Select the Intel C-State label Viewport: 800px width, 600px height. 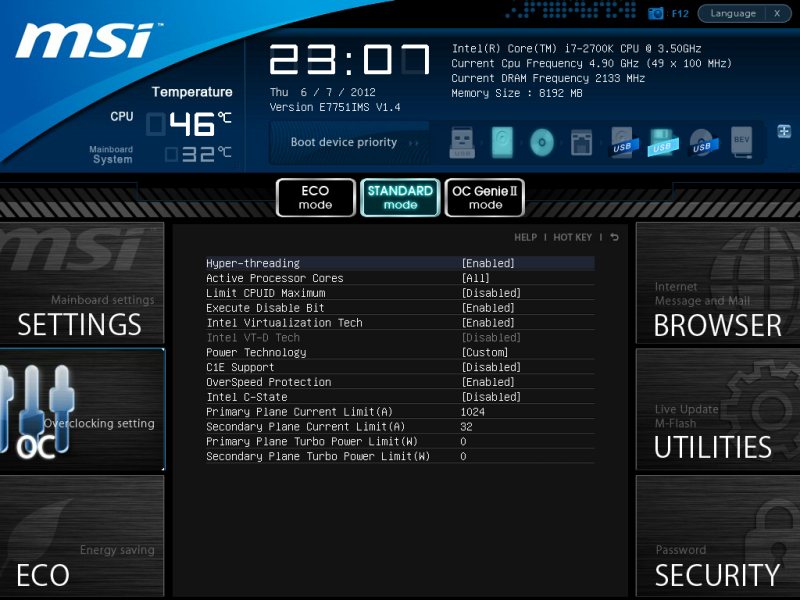(x=246, y=396)
